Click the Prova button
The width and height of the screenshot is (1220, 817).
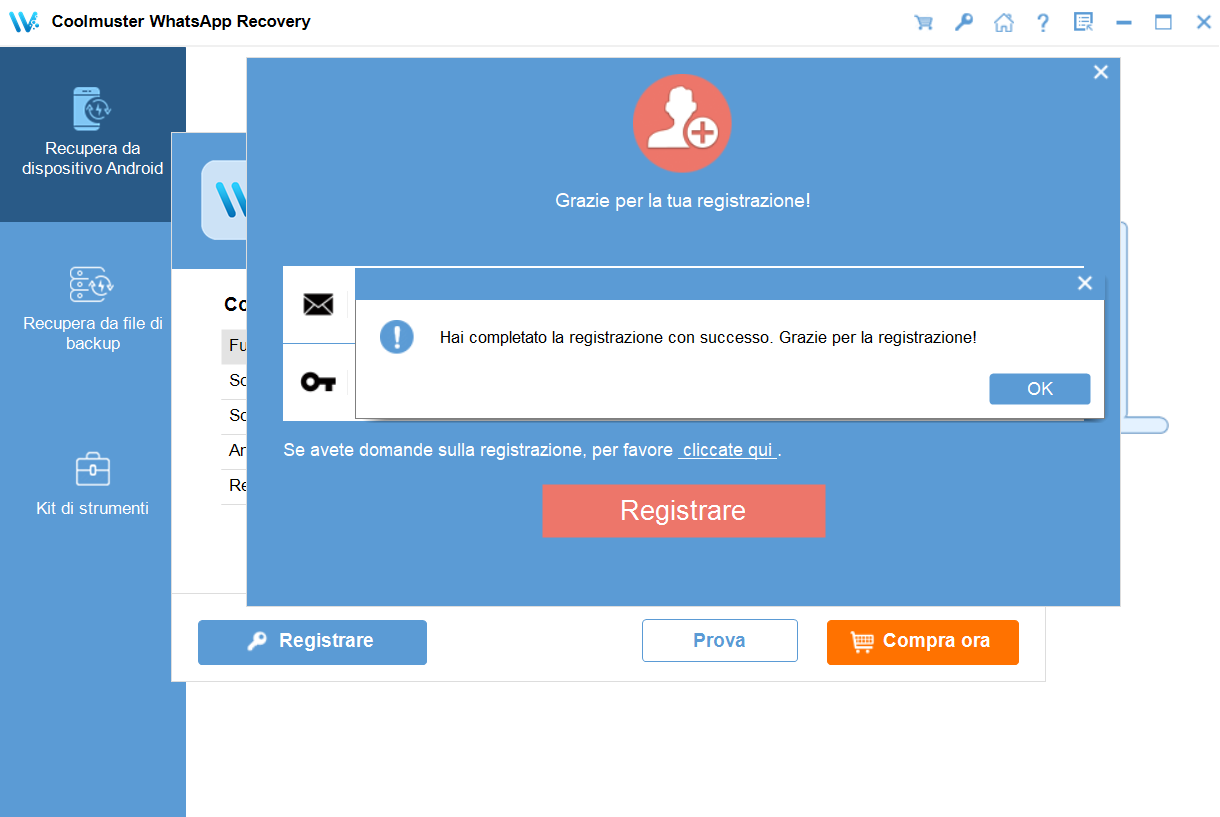tap(720, 641)
